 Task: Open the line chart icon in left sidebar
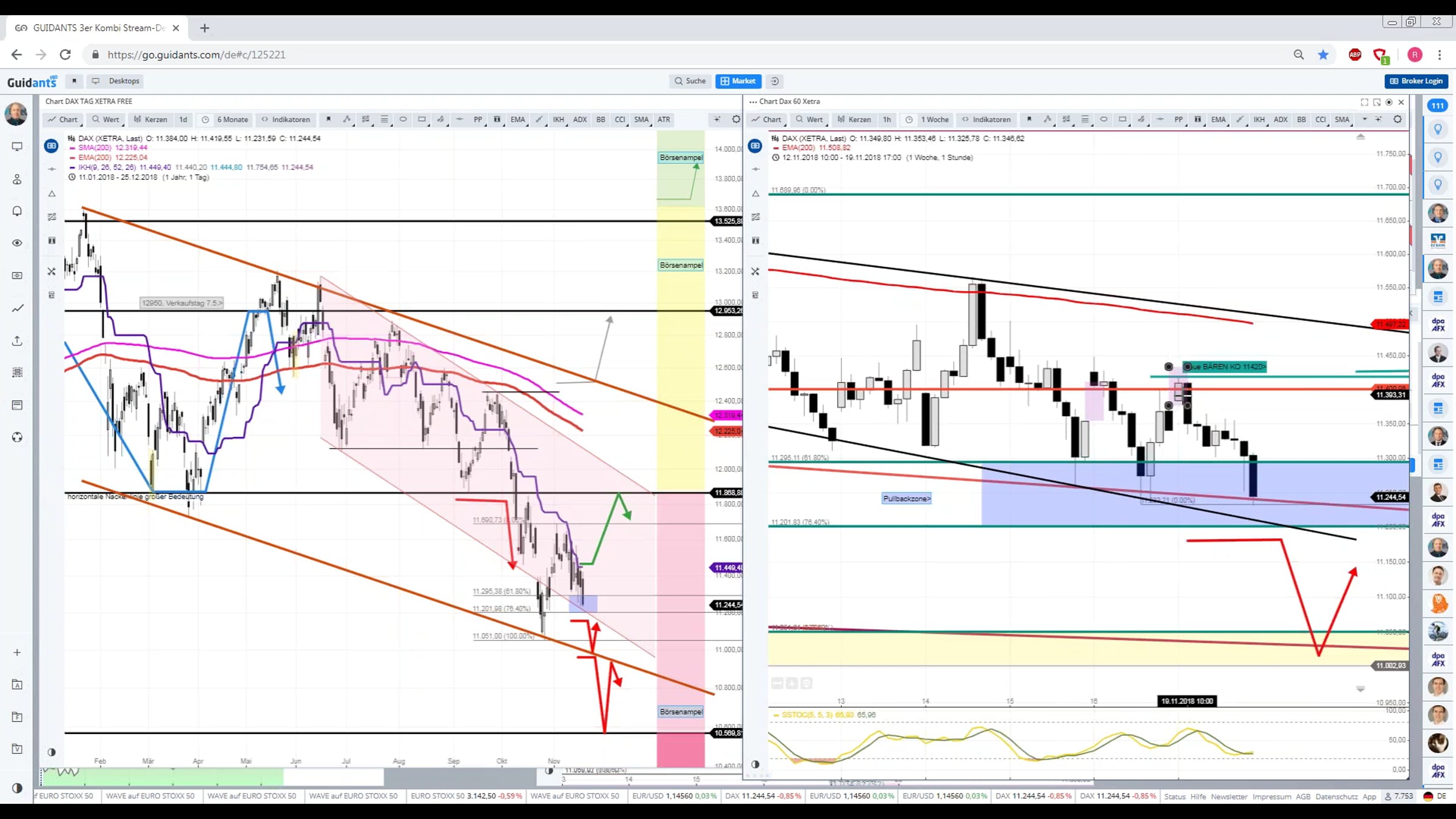[17, 308]
